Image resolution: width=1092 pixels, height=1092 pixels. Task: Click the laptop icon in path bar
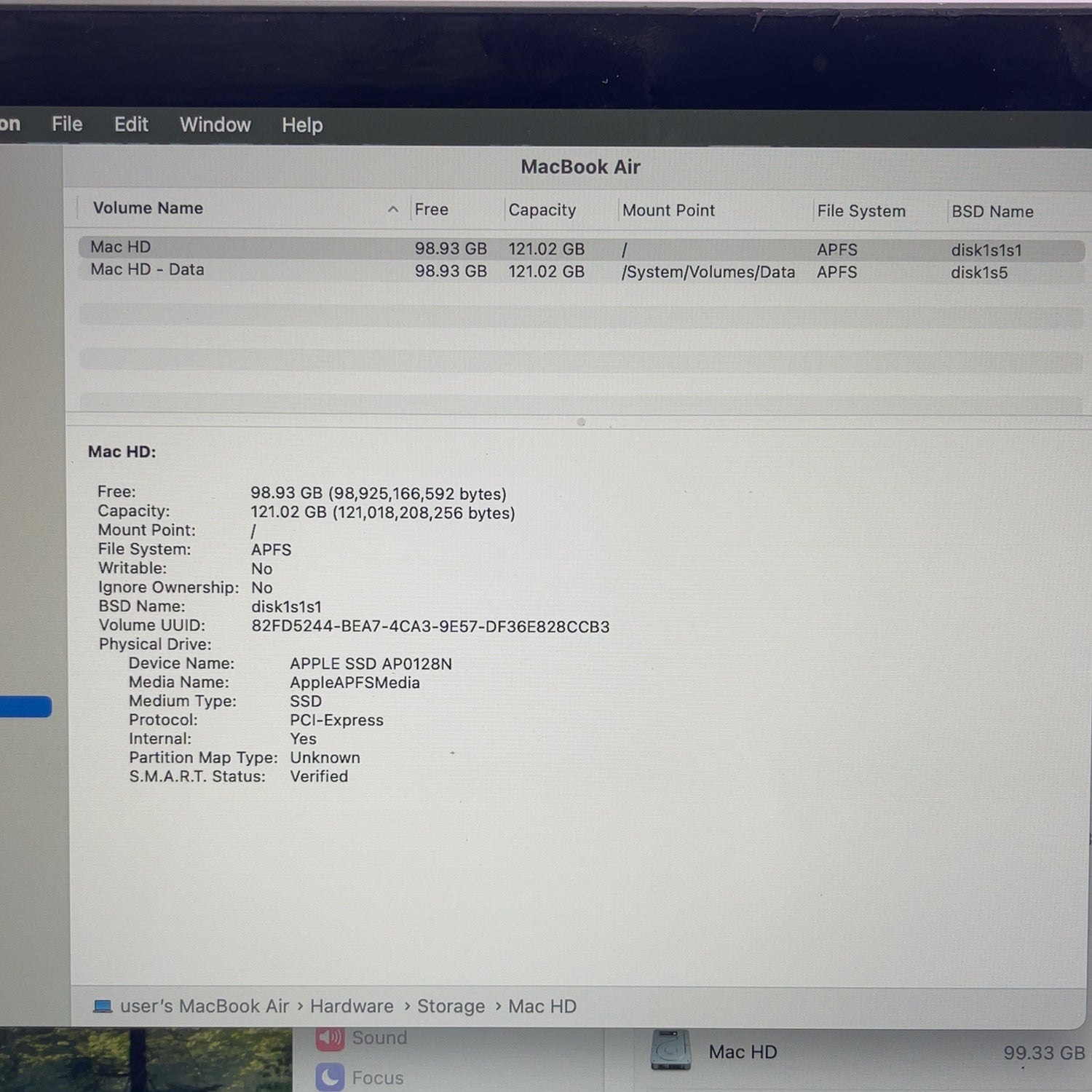tap(103, 1007)
